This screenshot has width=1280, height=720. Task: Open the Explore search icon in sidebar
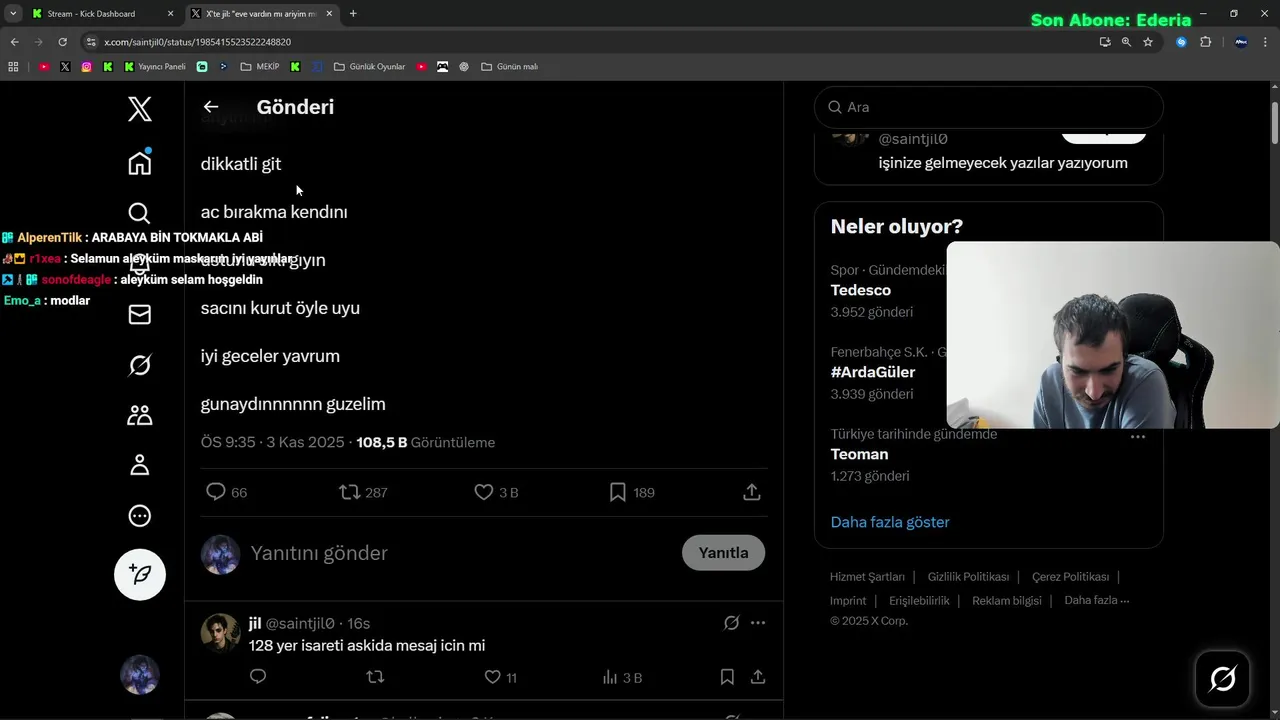click(140, 213)
